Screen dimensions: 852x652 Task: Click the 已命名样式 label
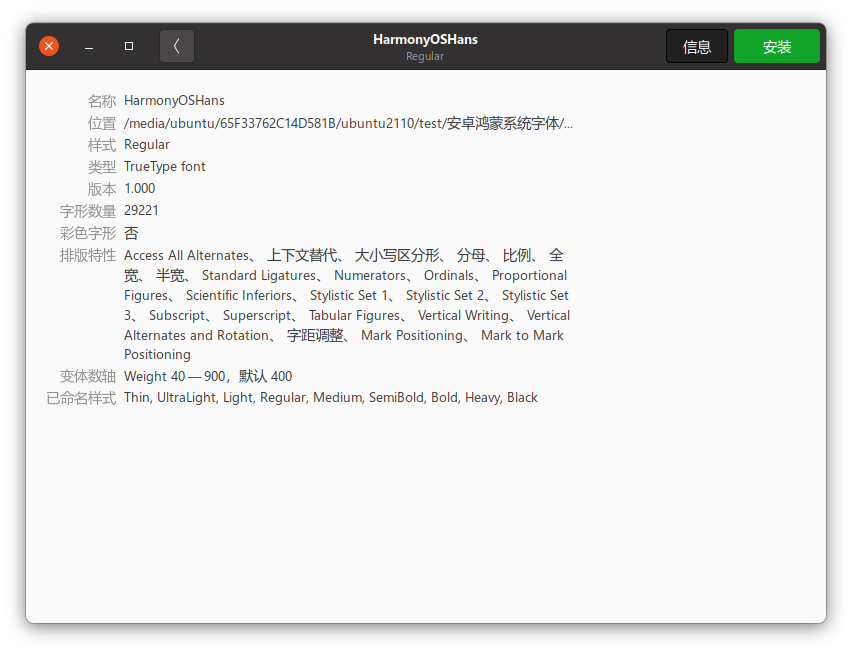pos(82,398)
